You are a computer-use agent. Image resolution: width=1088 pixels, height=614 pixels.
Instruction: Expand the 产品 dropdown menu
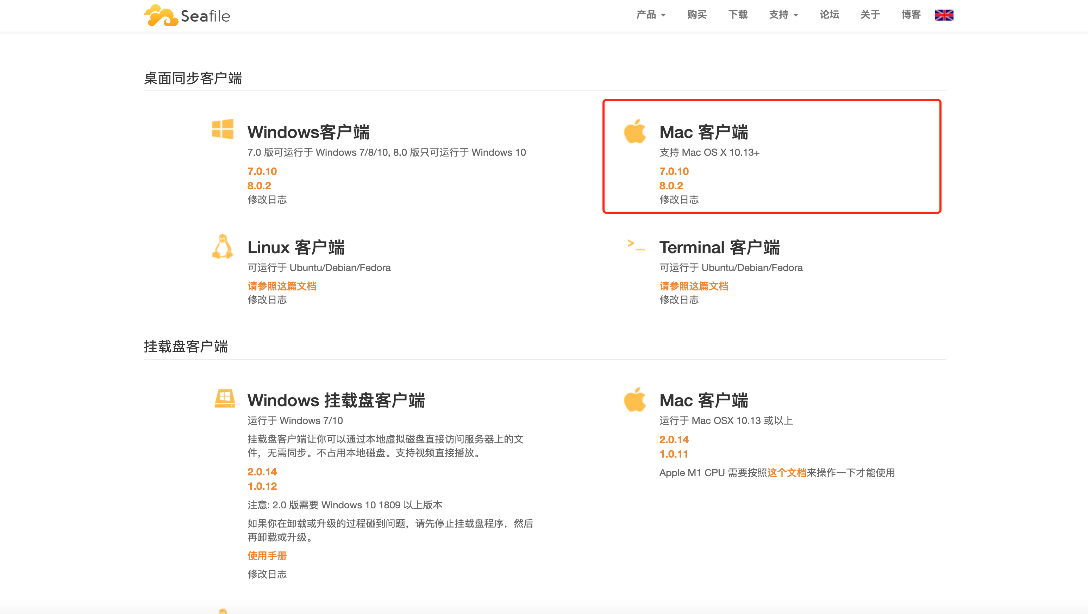point(650,15)
